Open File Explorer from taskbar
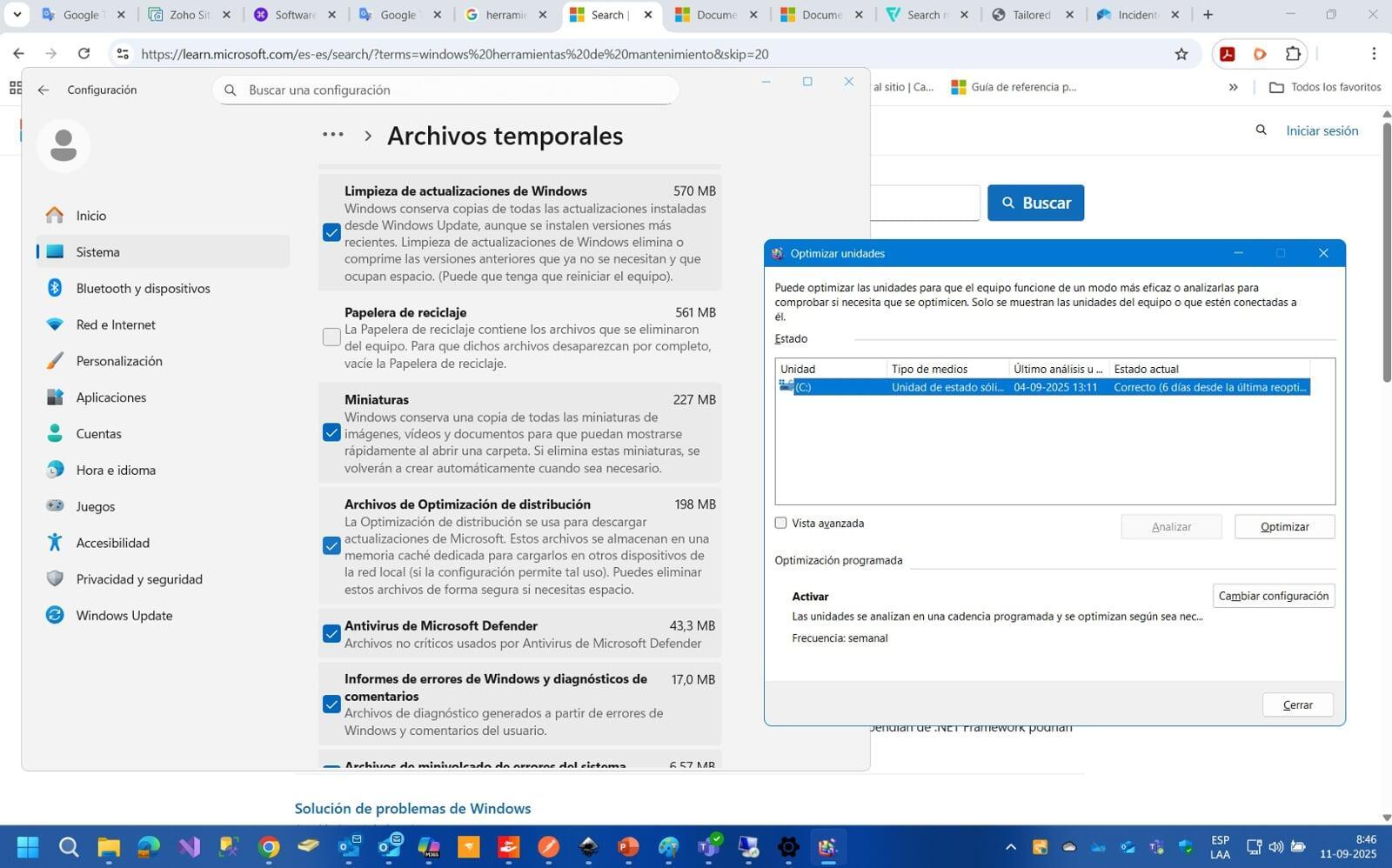 [109, 846]
